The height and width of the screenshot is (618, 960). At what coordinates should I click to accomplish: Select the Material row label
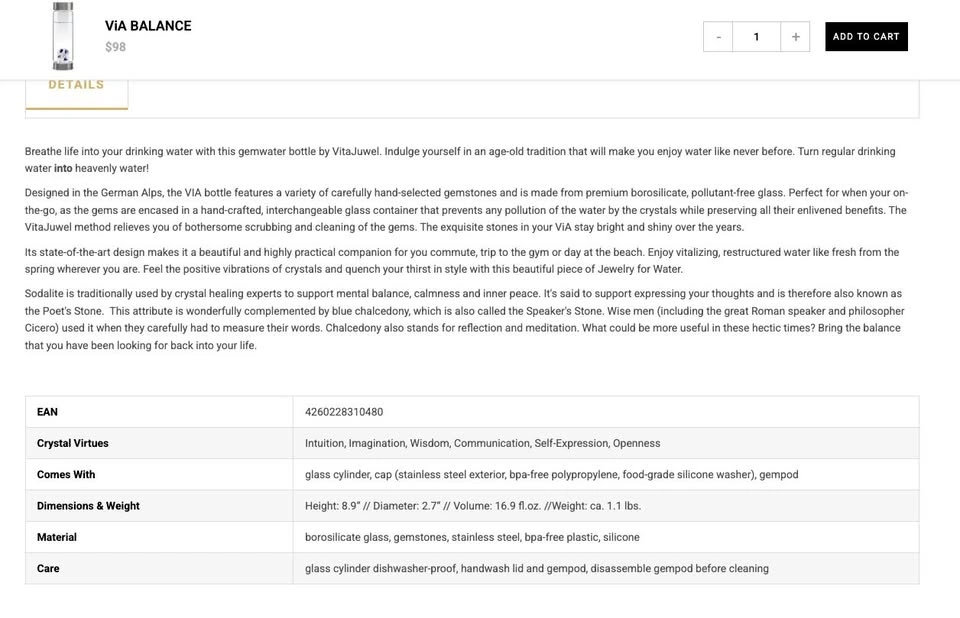coord(57,537)
